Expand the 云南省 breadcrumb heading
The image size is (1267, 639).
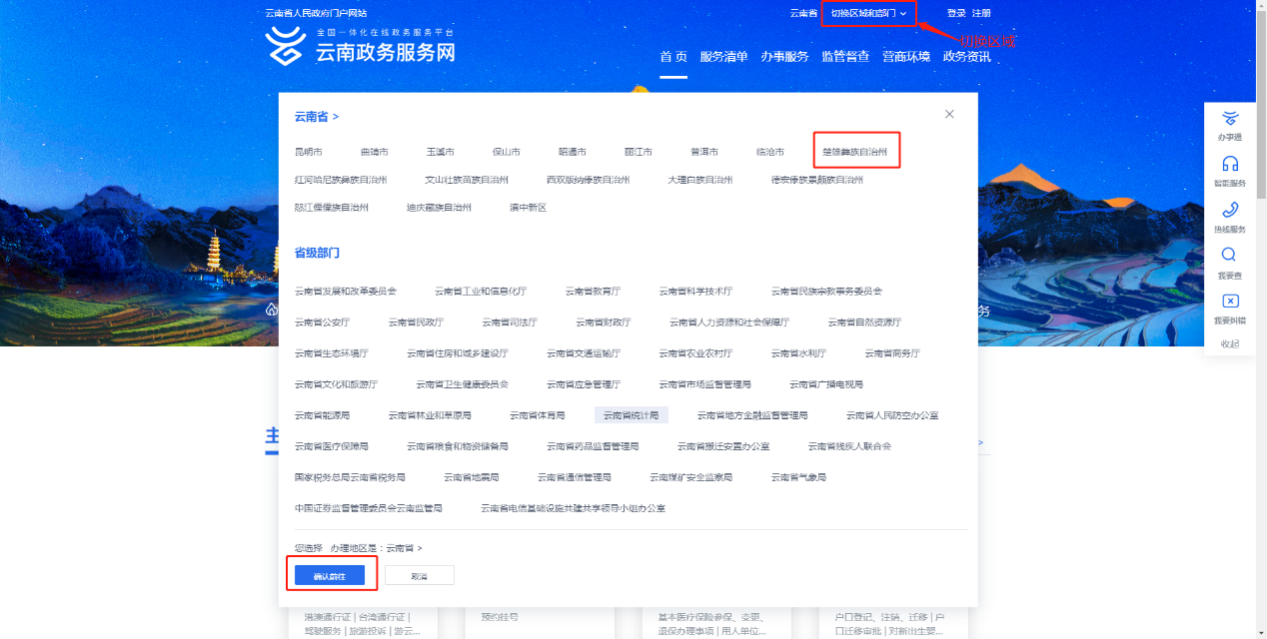(x=316, y=117)
